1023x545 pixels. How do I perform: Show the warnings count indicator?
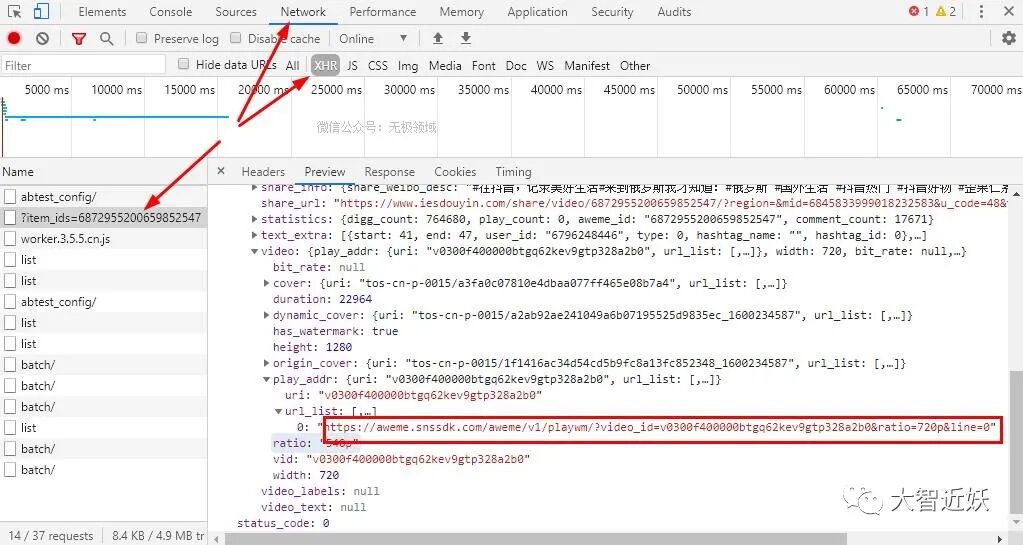(945, 11)
